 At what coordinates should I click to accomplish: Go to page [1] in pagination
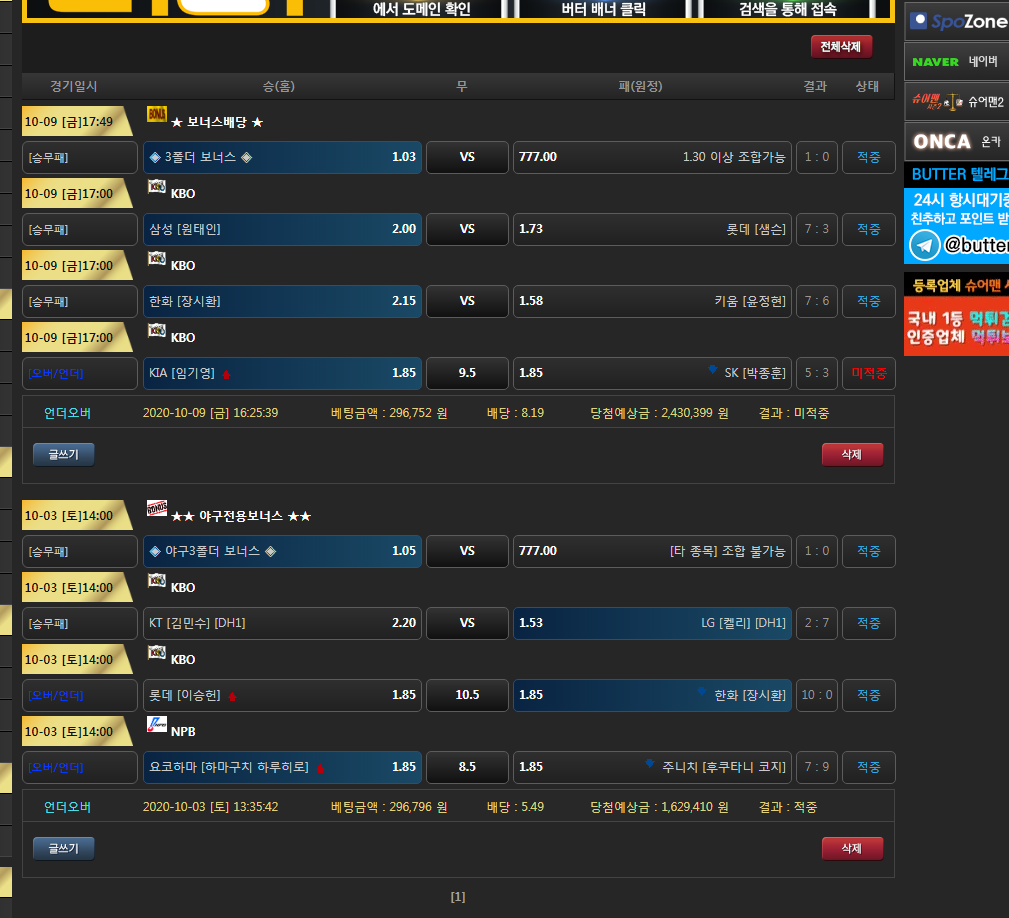coord(458,897)
